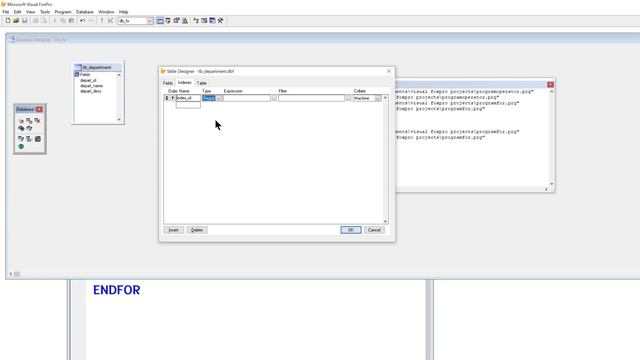This screenshot has height=360, width=640.
Task: Click the index Filter input field
Action: [312, 98]
